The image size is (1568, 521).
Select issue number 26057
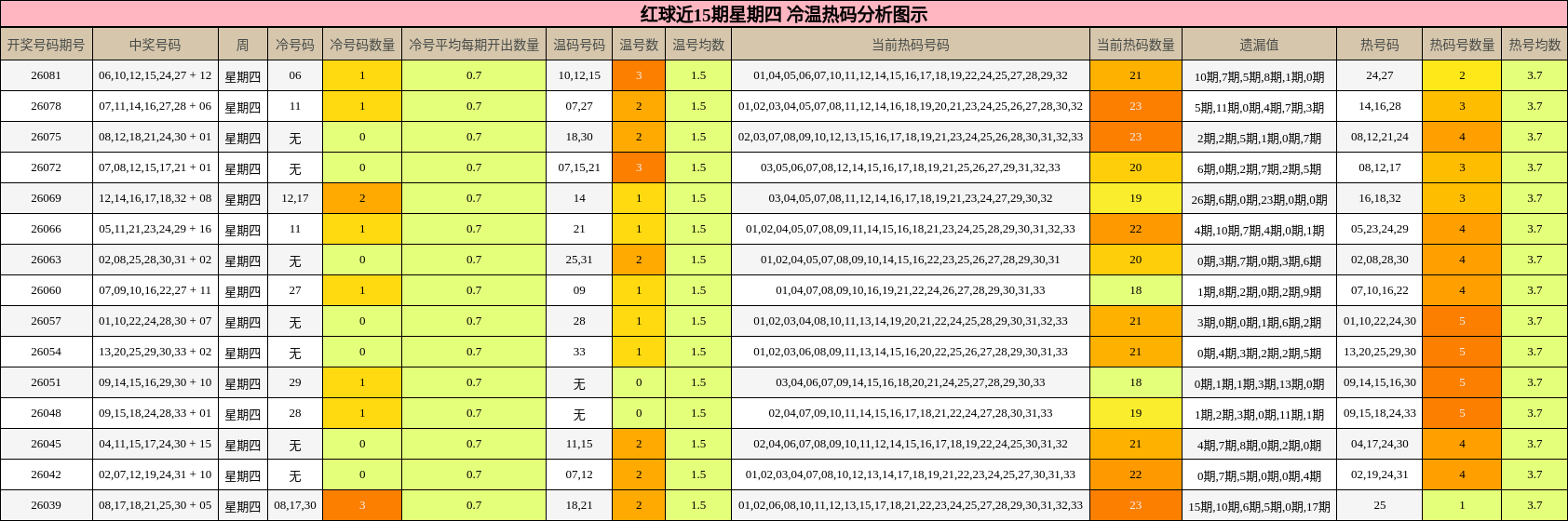[46, 321]
